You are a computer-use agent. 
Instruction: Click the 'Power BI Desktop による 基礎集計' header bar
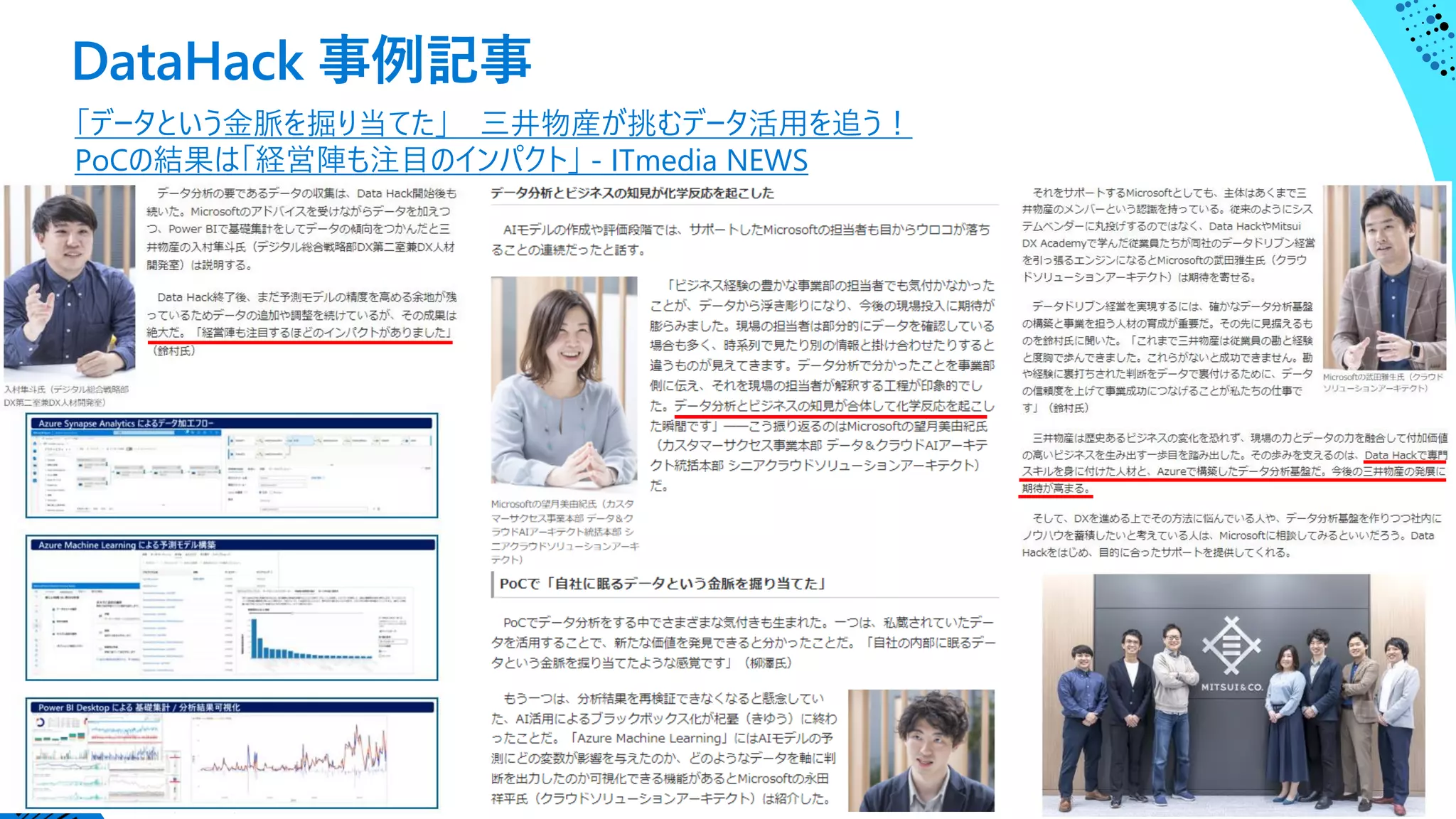[232, 707]
